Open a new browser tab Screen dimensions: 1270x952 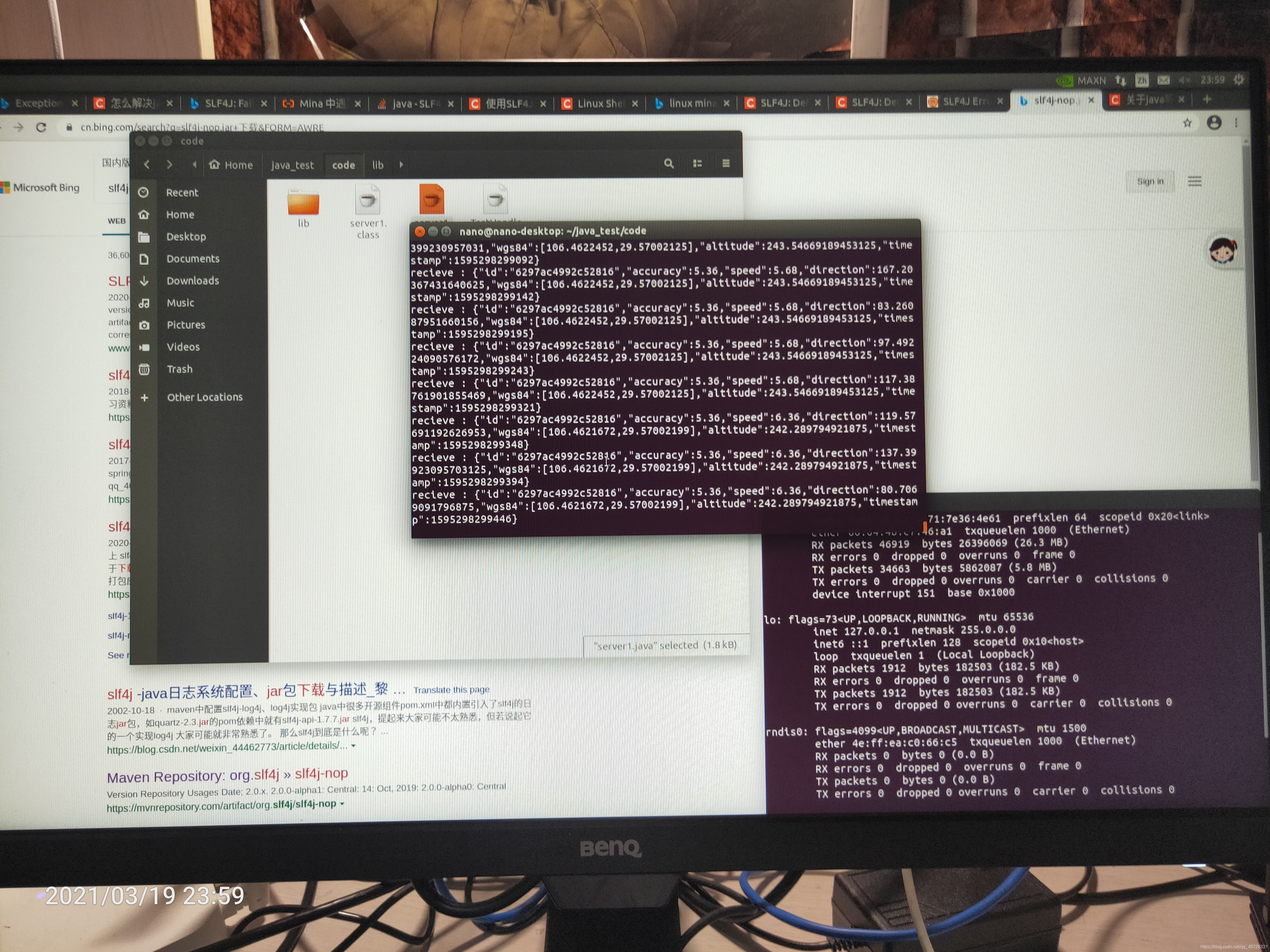(1207, 99)
